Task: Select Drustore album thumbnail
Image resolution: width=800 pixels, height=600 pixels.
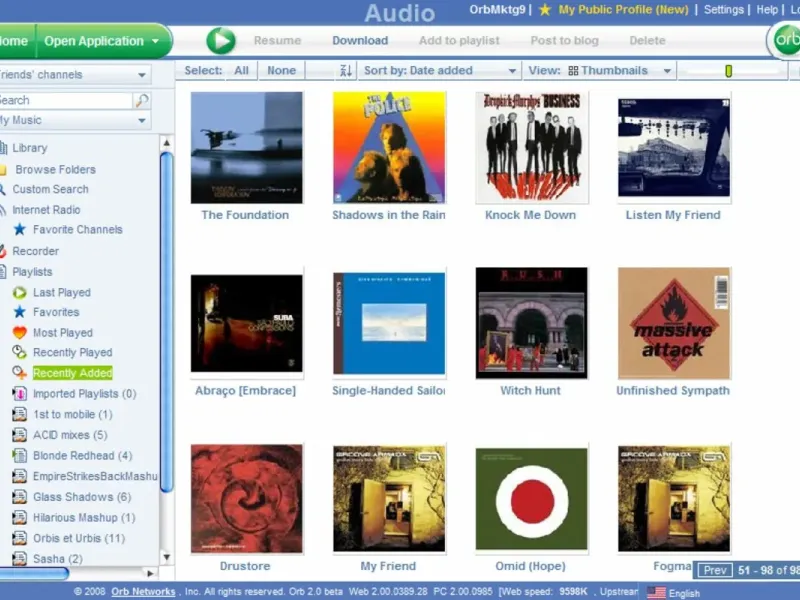Action: tap(246, 499)
